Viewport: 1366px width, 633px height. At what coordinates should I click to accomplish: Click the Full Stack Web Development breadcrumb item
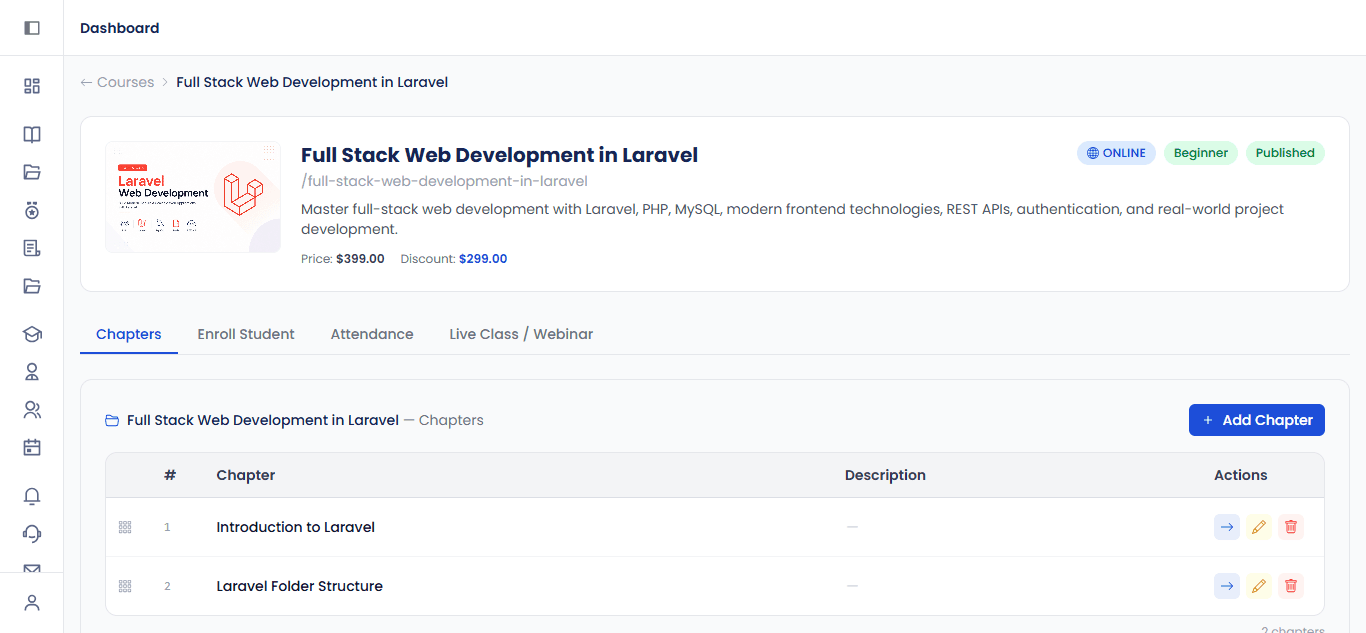point(312,82)
